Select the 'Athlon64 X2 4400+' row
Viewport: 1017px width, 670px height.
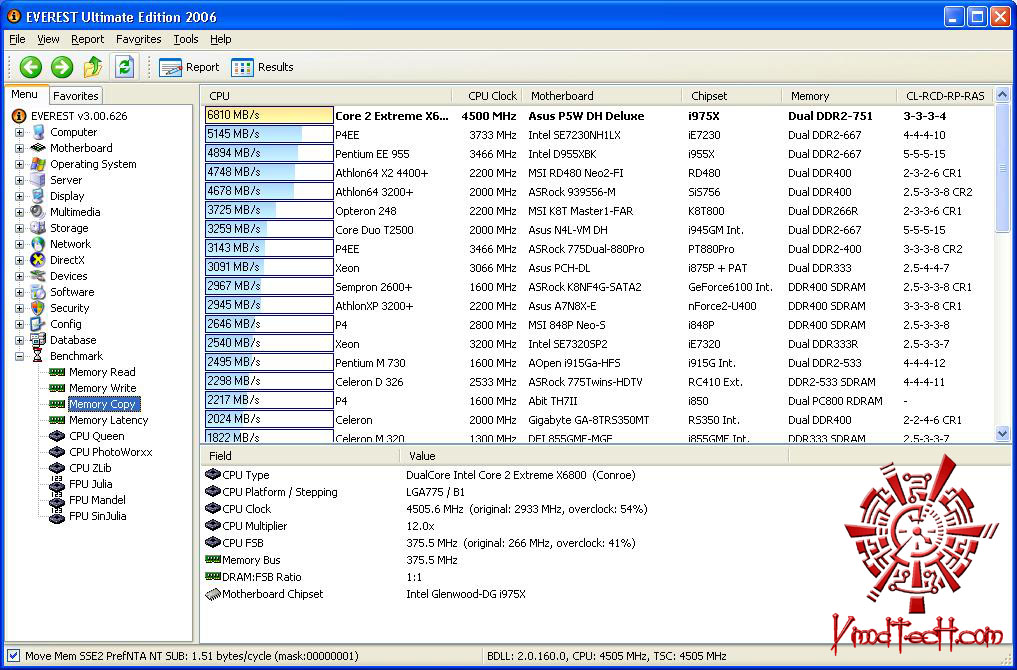[x=598, y=173]
